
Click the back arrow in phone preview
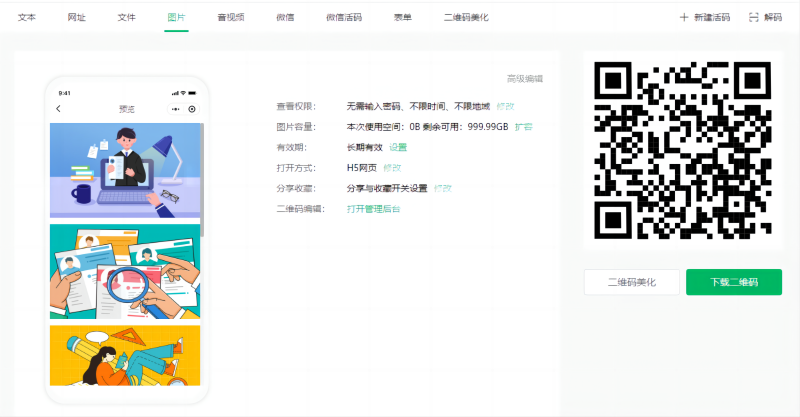click(x=58, y=108)
